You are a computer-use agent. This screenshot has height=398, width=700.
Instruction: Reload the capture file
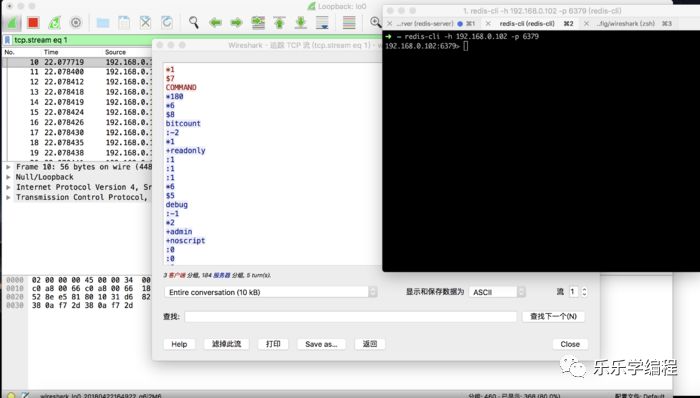[x=167, y=22]
